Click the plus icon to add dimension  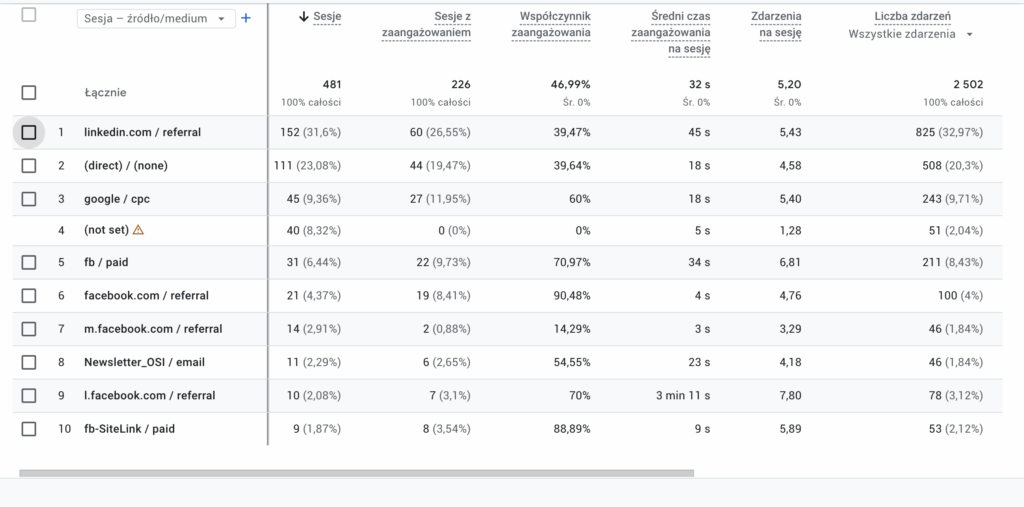pos(246,18)
